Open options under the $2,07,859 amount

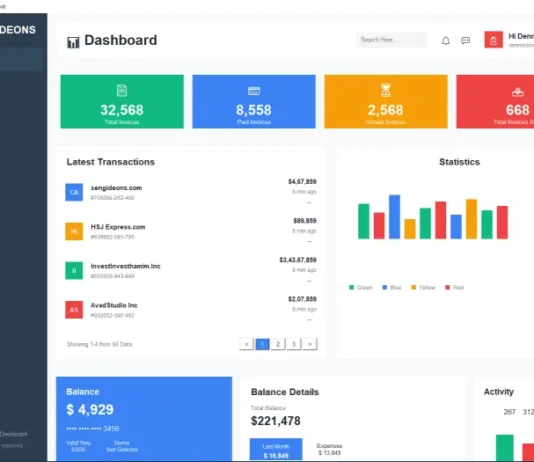pos(309,320)
